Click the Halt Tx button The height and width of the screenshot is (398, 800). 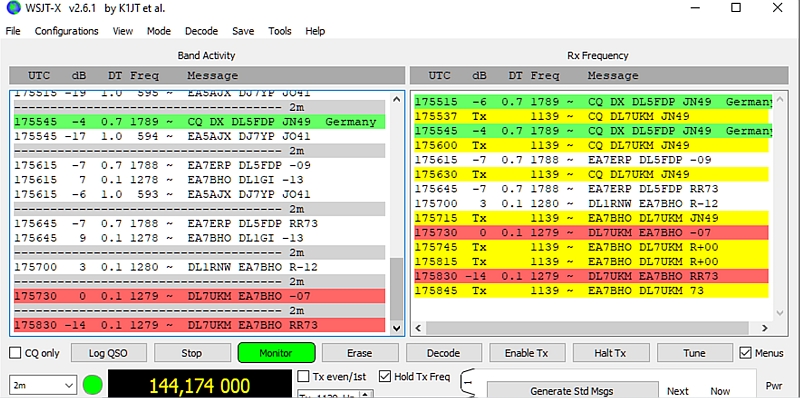pos(610,353)
